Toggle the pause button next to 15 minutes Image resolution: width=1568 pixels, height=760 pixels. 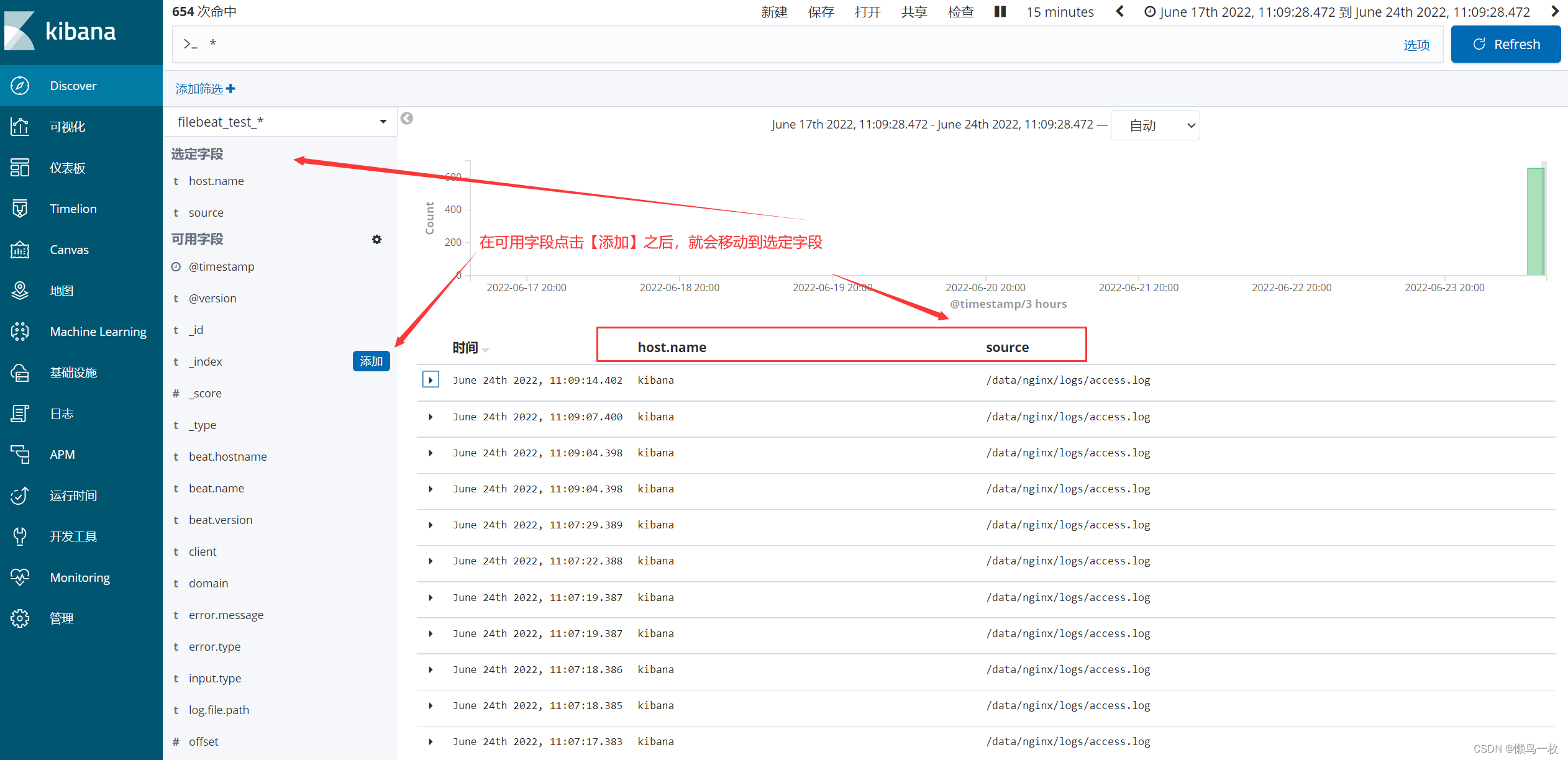click(x=1000, y=11)
